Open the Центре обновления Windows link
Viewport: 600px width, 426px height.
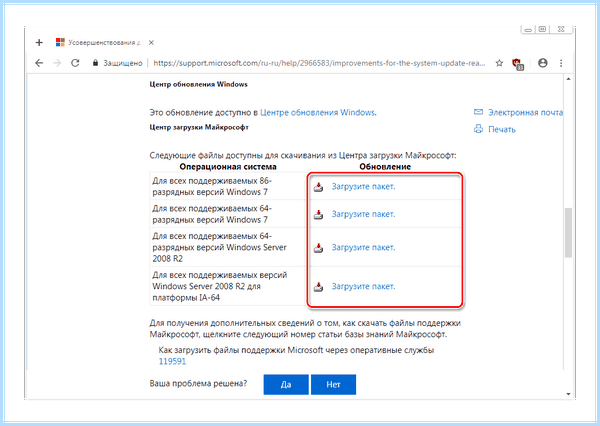coord(317,113)
